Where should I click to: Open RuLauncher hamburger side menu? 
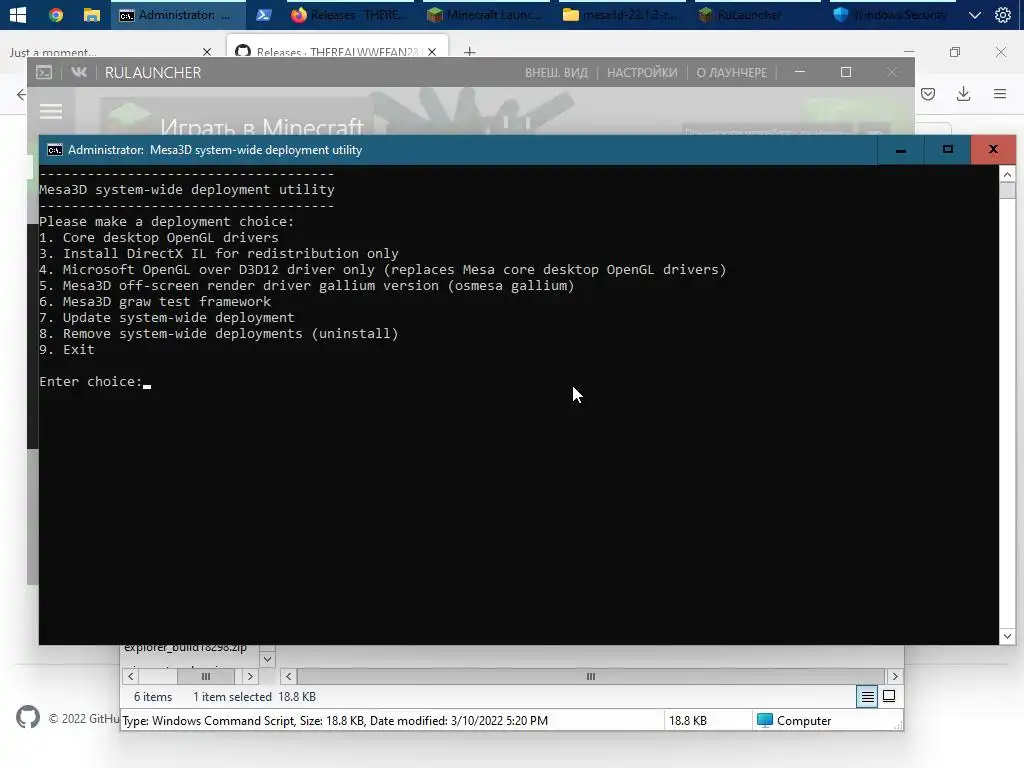coord(51,112)
